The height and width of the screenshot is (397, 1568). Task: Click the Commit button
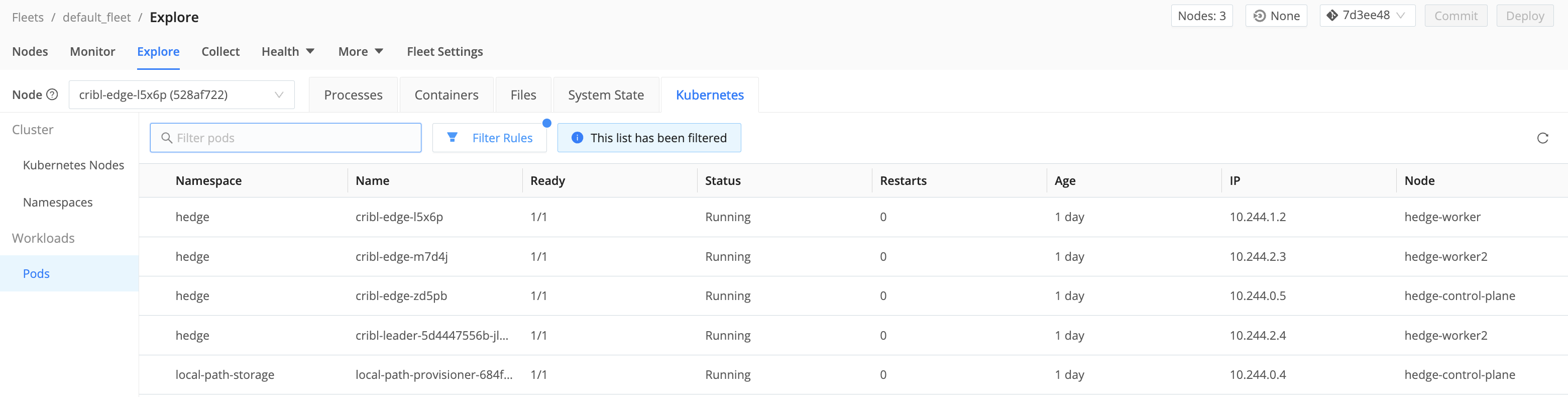tap(1455, 16)
